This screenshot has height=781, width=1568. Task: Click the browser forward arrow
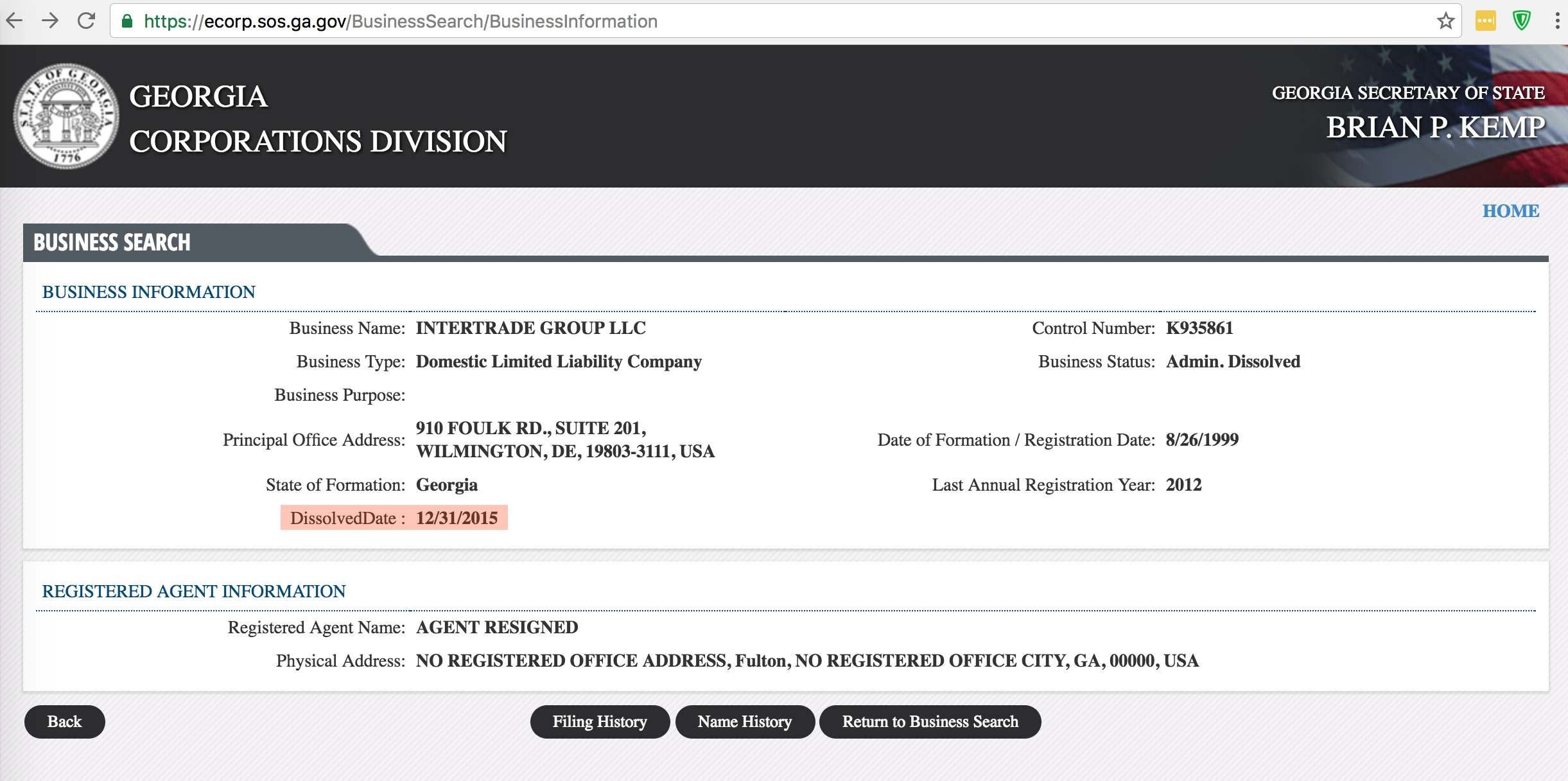[50, 21]
